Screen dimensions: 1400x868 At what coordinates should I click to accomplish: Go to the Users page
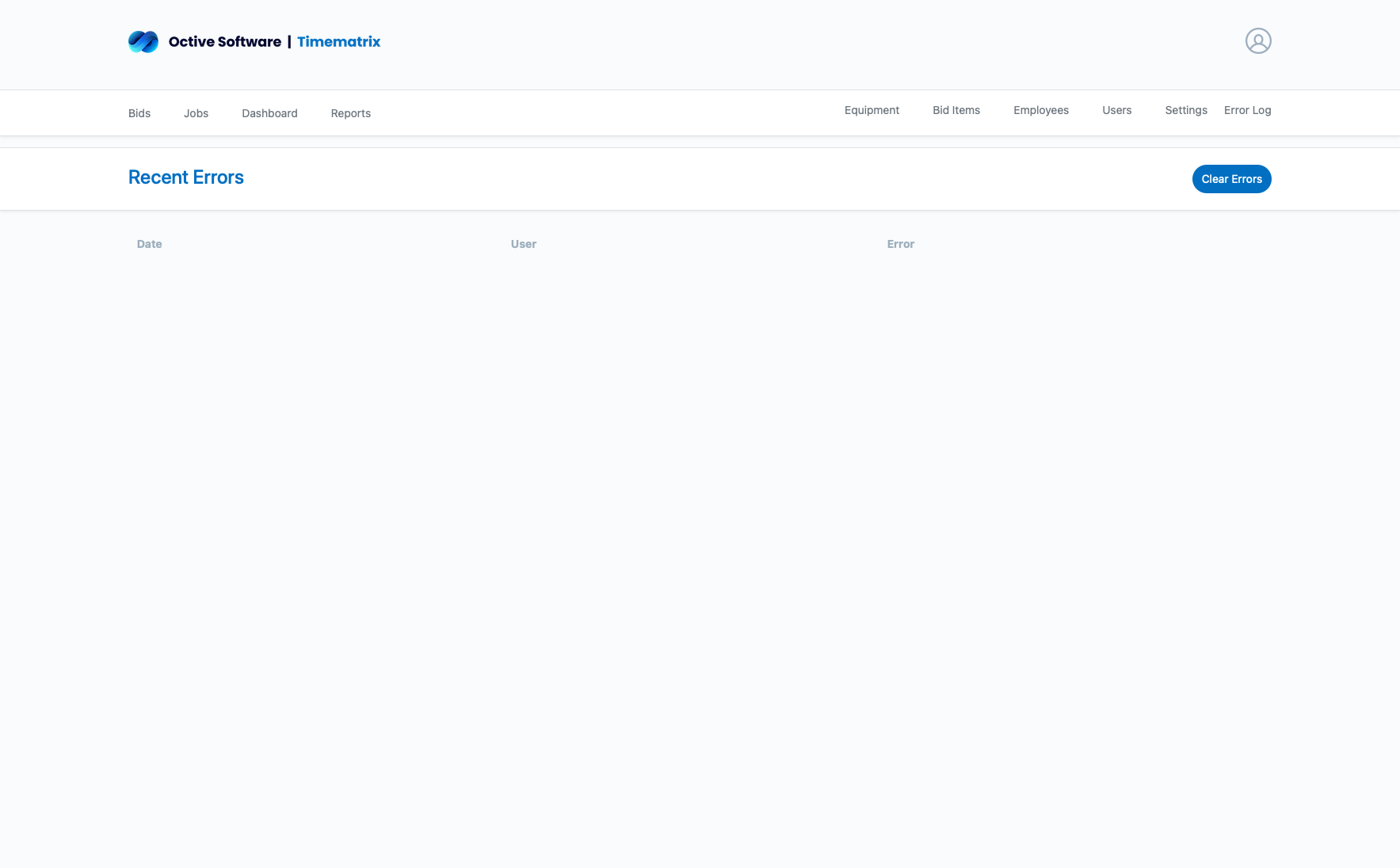[1116, 110]
